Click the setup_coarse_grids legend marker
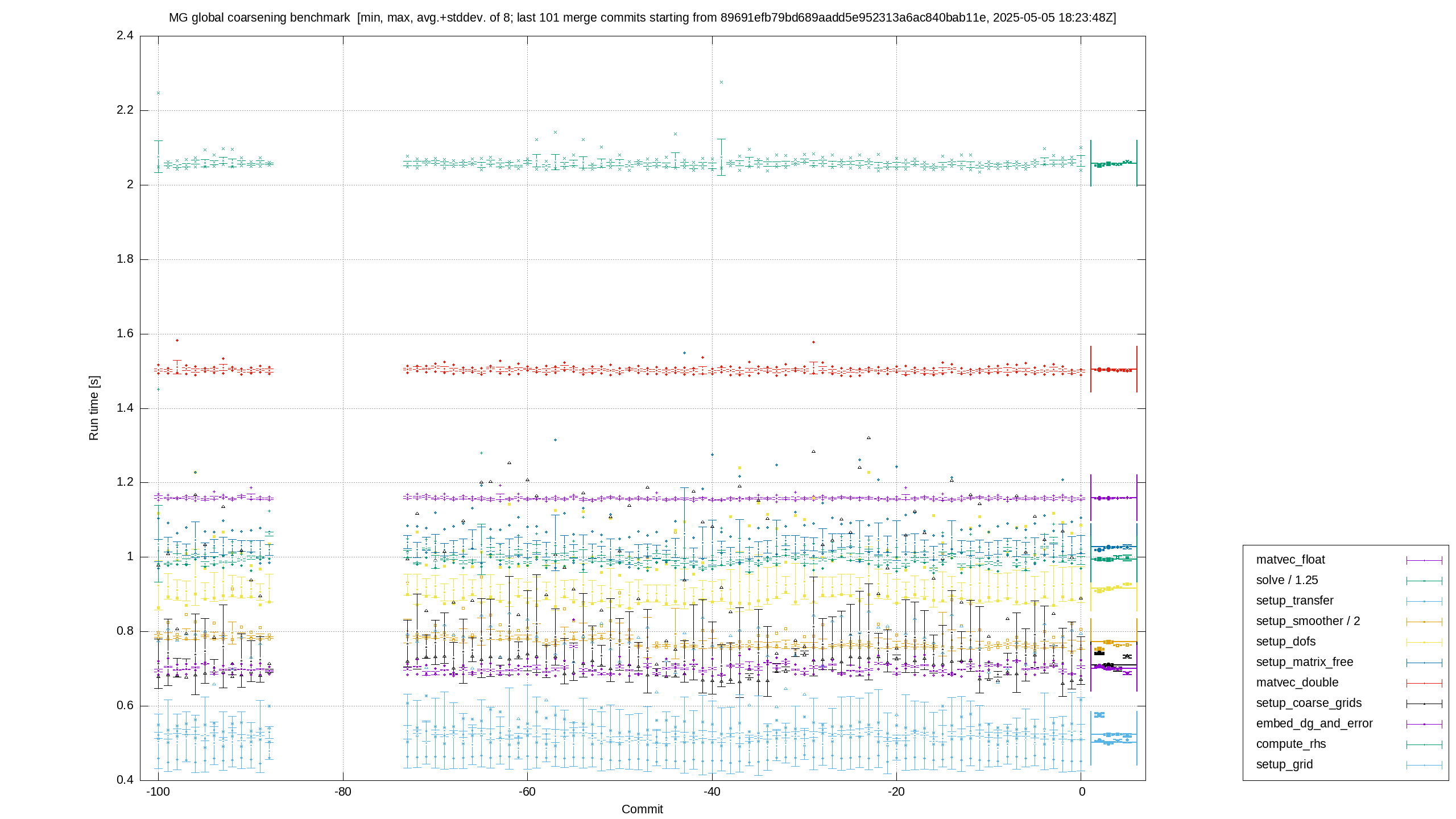The height and width of the screenshot is (819, 1456). coord(1424,704)
